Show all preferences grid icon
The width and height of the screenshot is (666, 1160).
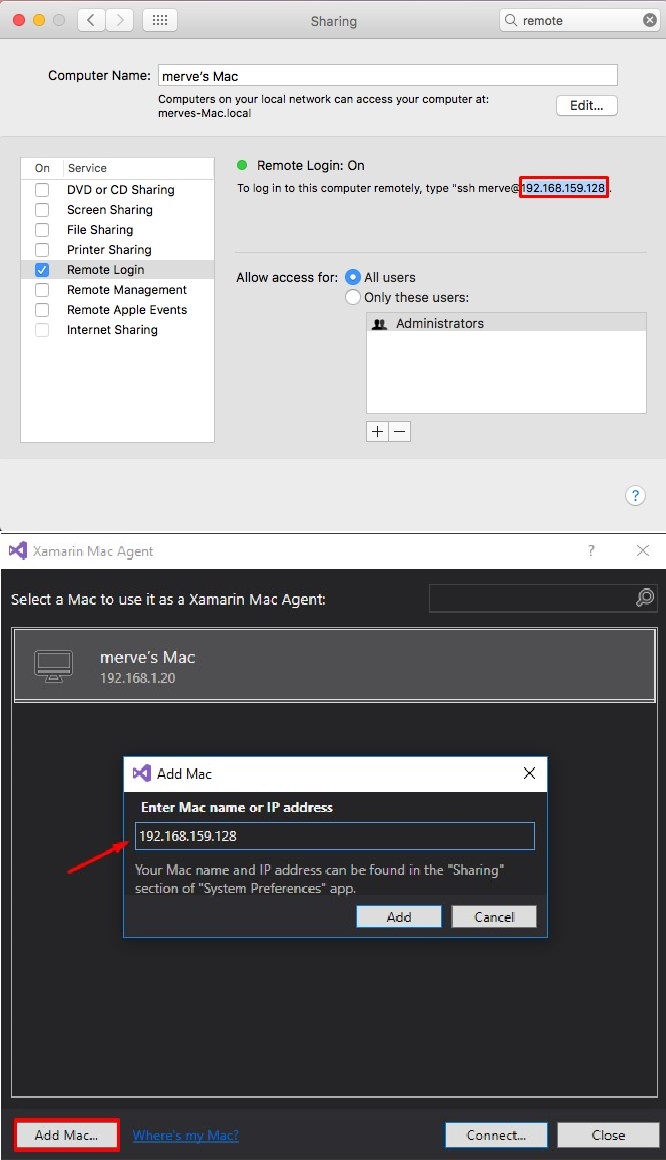point(160,20)
